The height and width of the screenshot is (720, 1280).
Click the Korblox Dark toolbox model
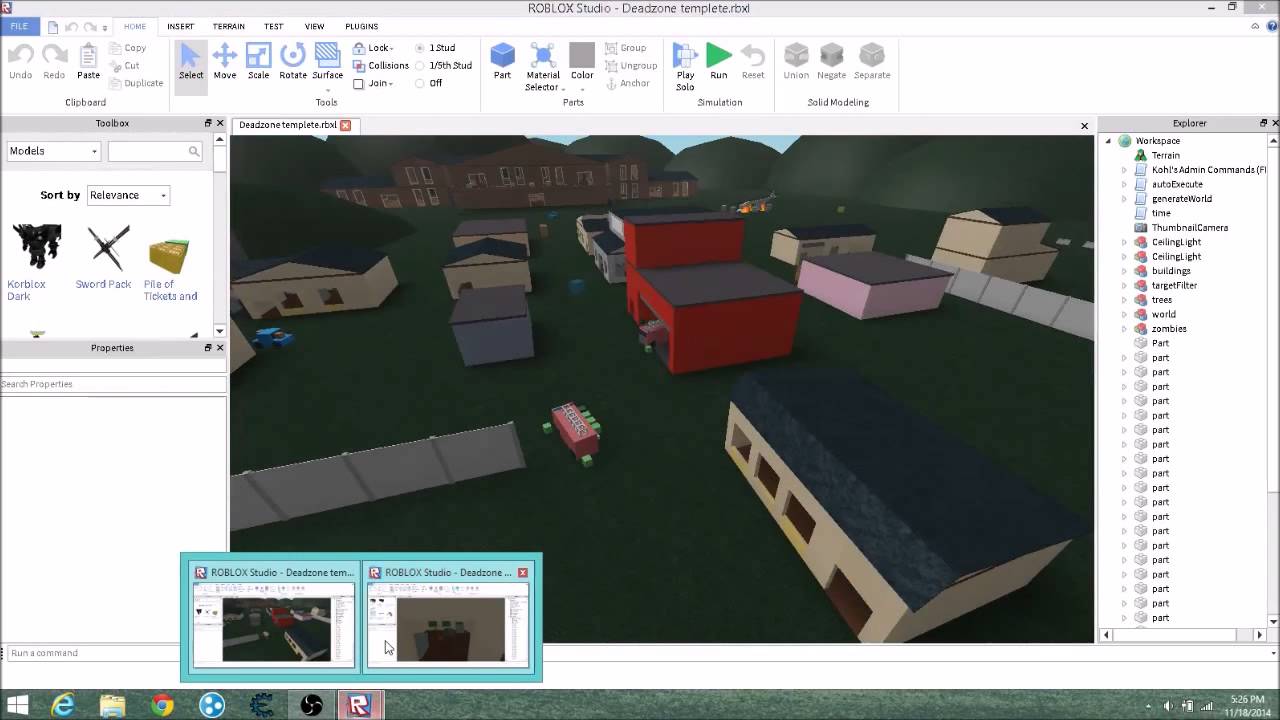35,261
